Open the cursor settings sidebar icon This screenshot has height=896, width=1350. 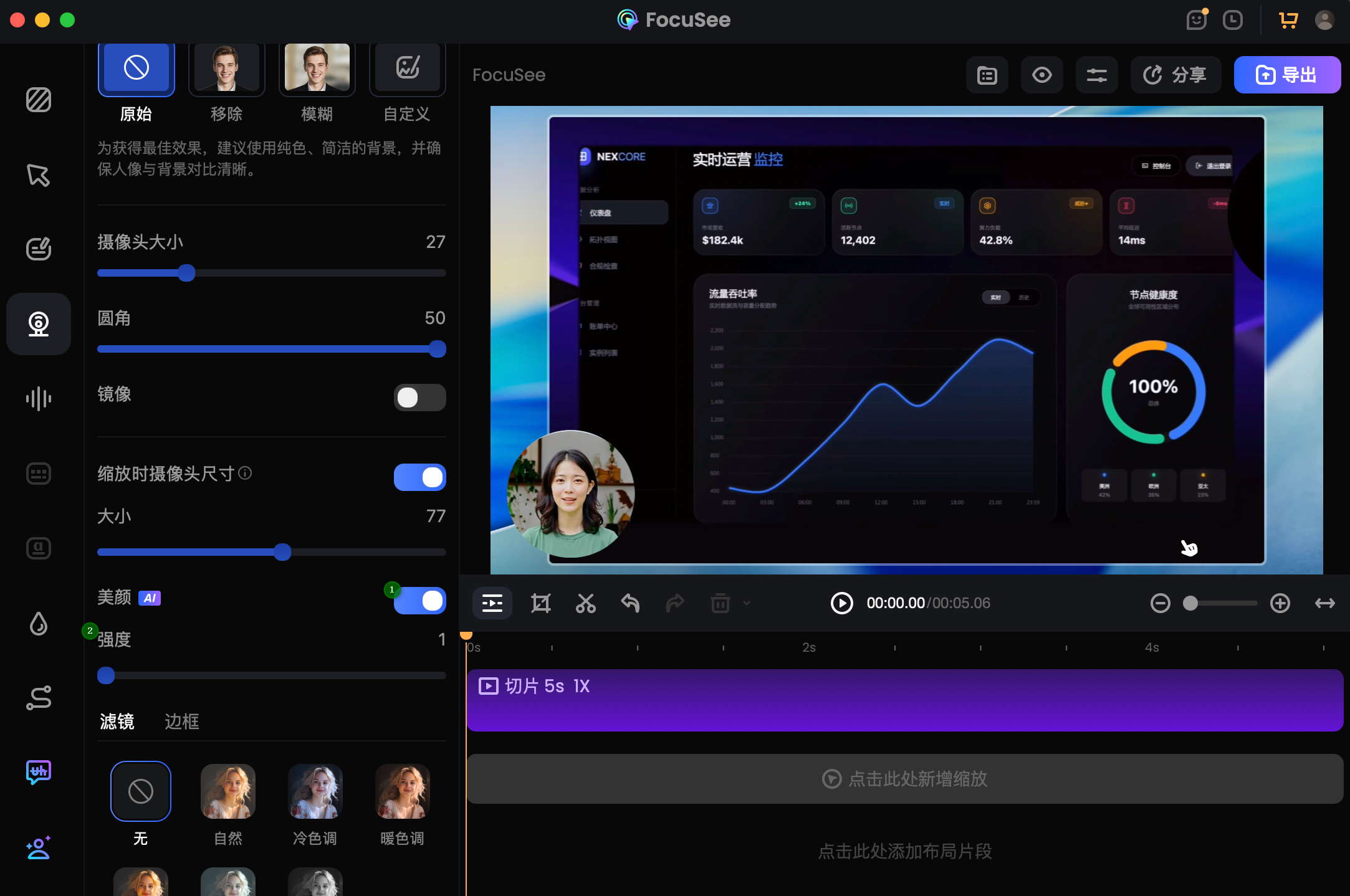[x=39, y=175]
